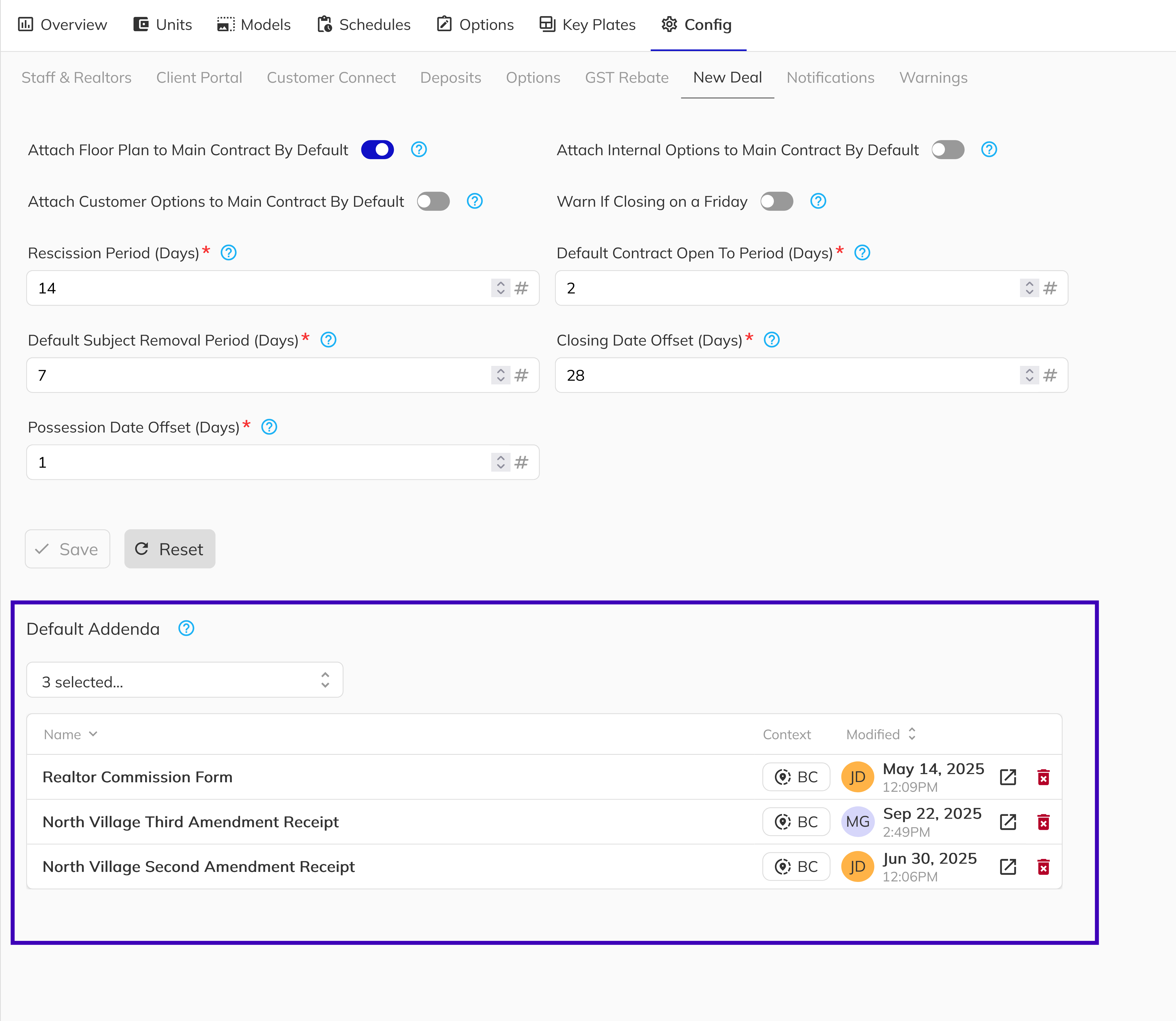Open the Options sub-tab under Config
Viewport: 1176px width, 1021px height.
click(533, 77)
